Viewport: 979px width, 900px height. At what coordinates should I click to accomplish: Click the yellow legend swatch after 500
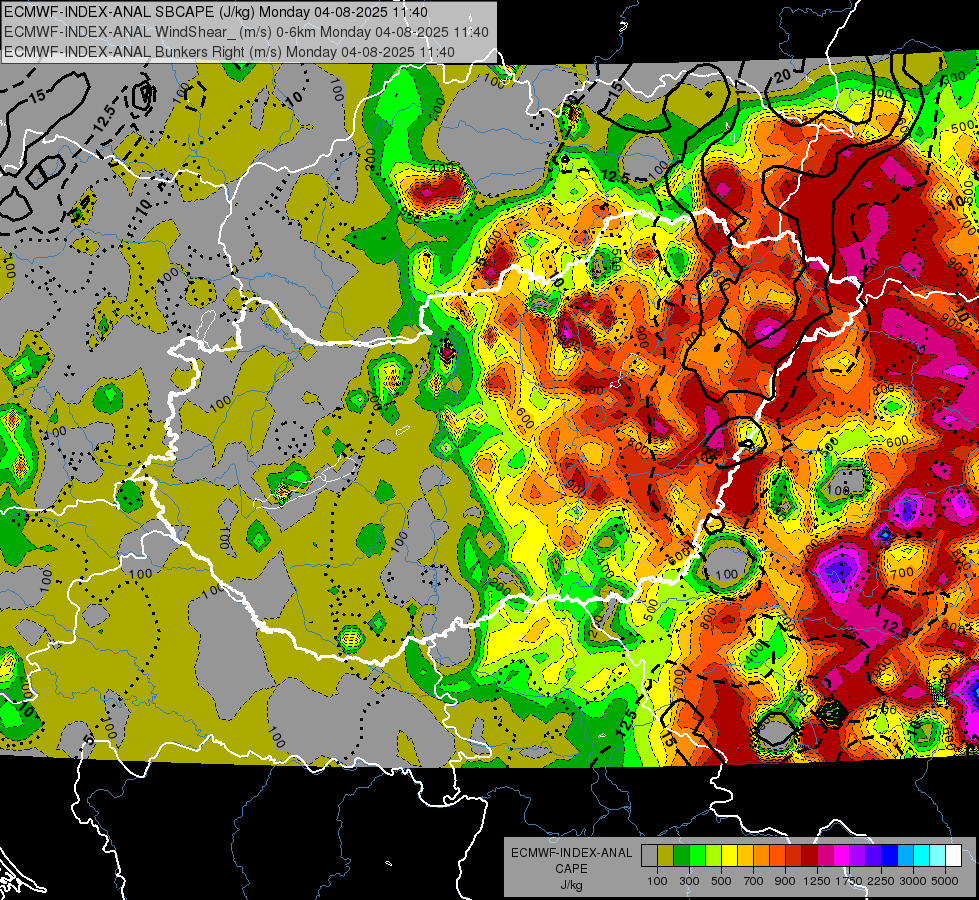[729, 855]
